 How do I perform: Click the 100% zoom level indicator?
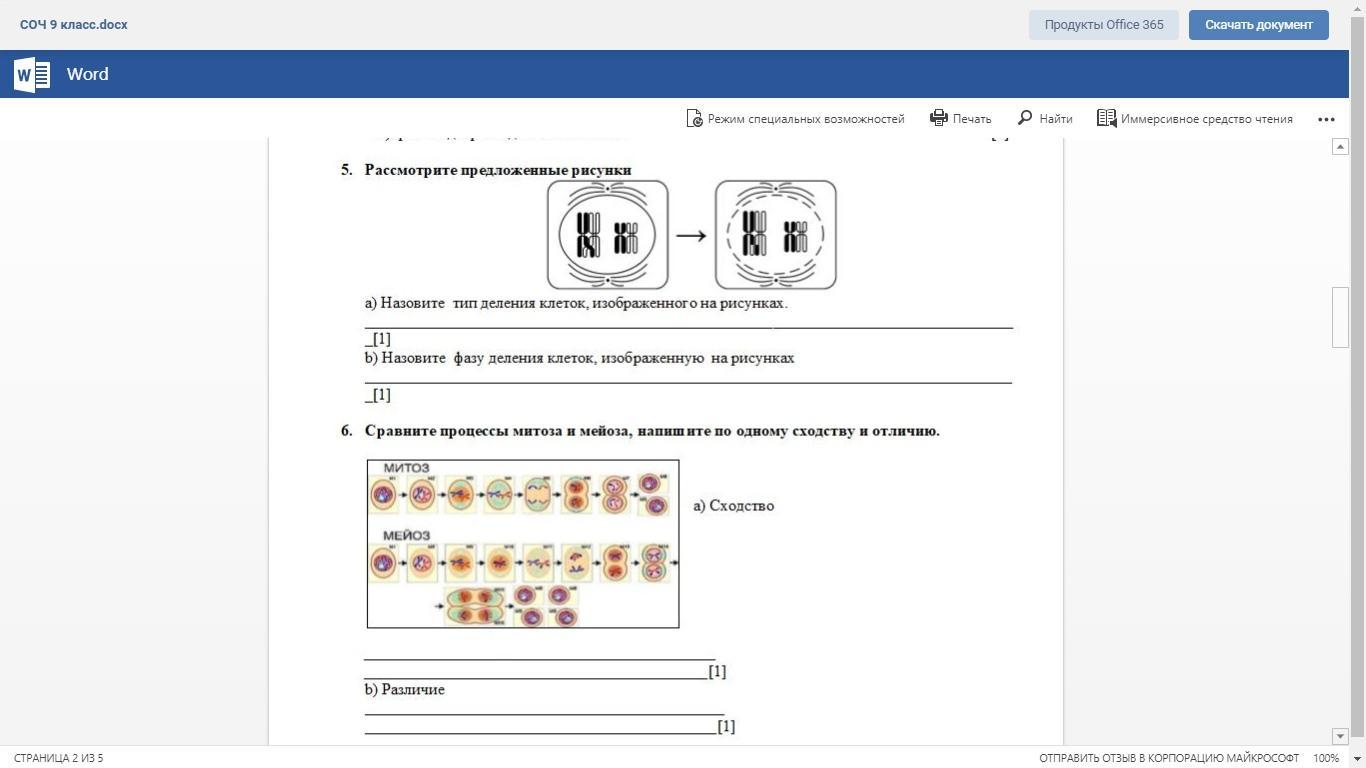click(x=1326, y=758)
